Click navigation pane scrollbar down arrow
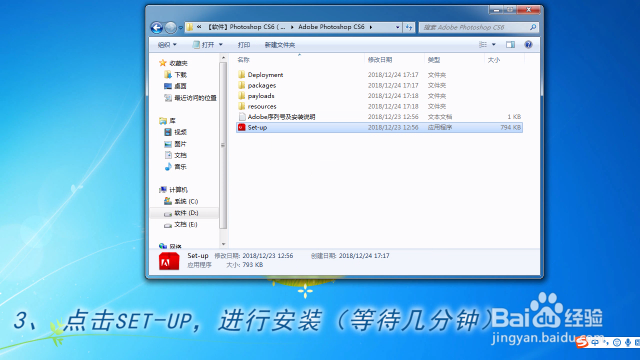This screenshot has height=360, width=640. click(223, 244)
